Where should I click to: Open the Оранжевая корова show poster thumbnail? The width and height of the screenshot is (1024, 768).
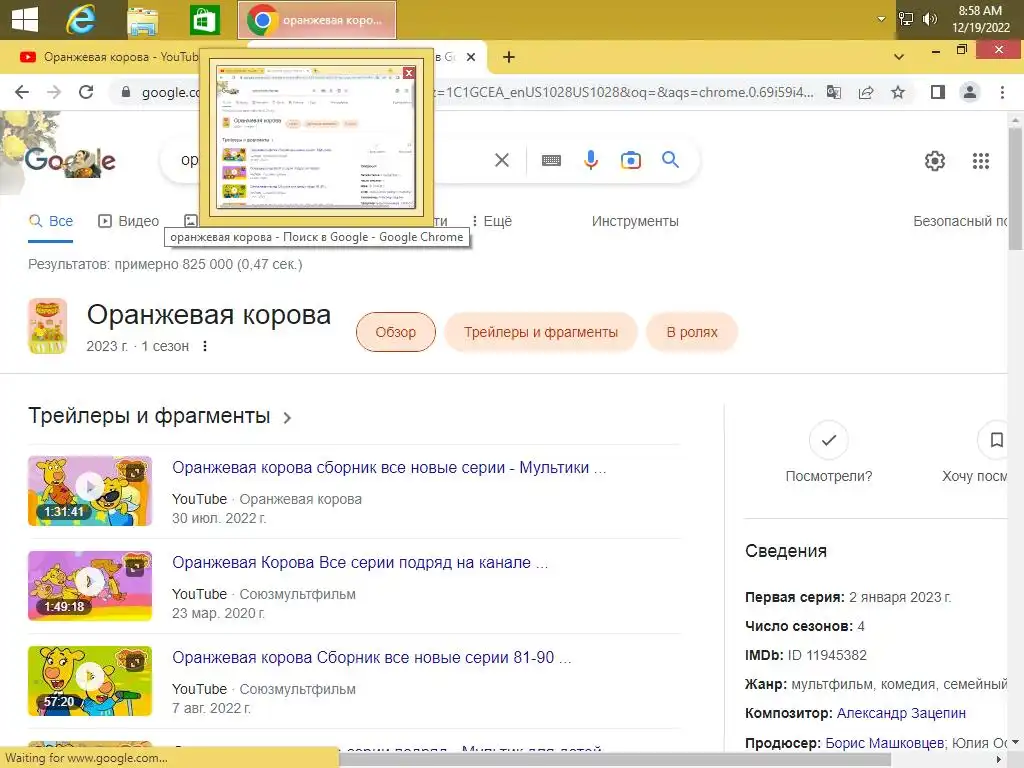[48, 326]
